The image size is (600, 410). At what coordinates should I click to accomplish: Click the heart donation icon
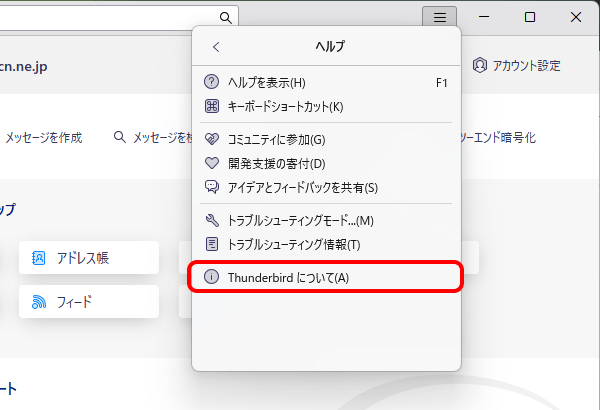(211, 163)
